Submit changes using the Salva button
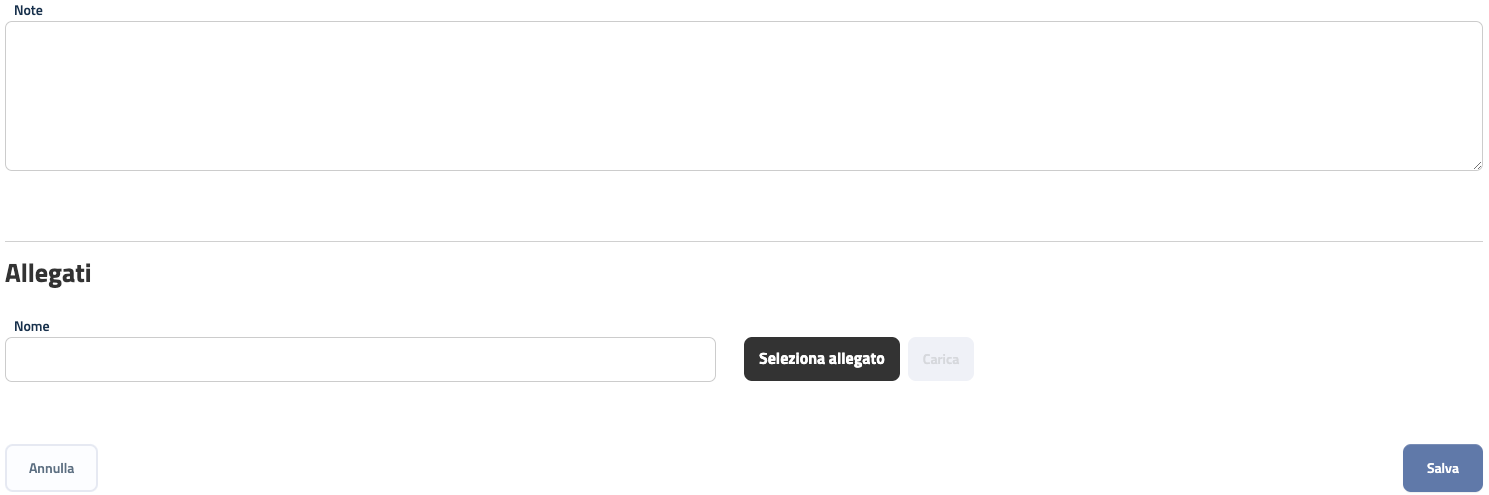1489x495 pixels. (1442, 468)
